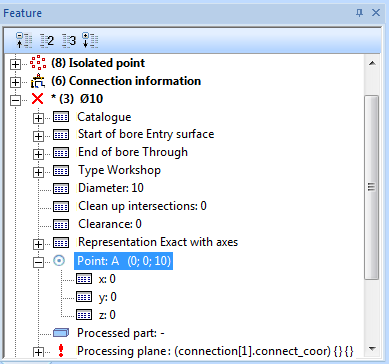Click the red exclamation Processing plane icon
This screenshot has height=364, width=389.
[60, 351]
